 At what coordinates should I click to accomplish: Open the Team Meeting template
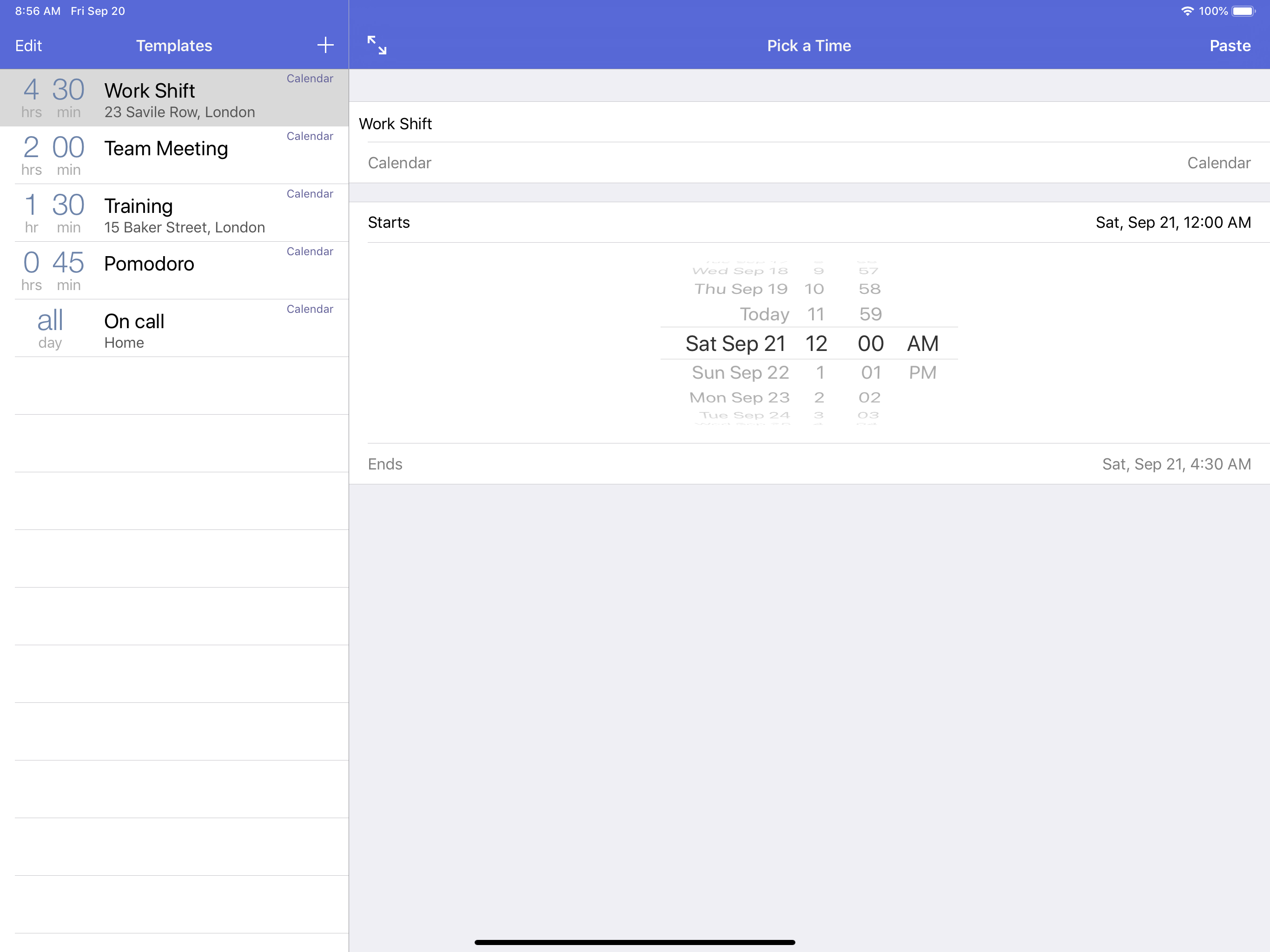click(x=174, y=156)
